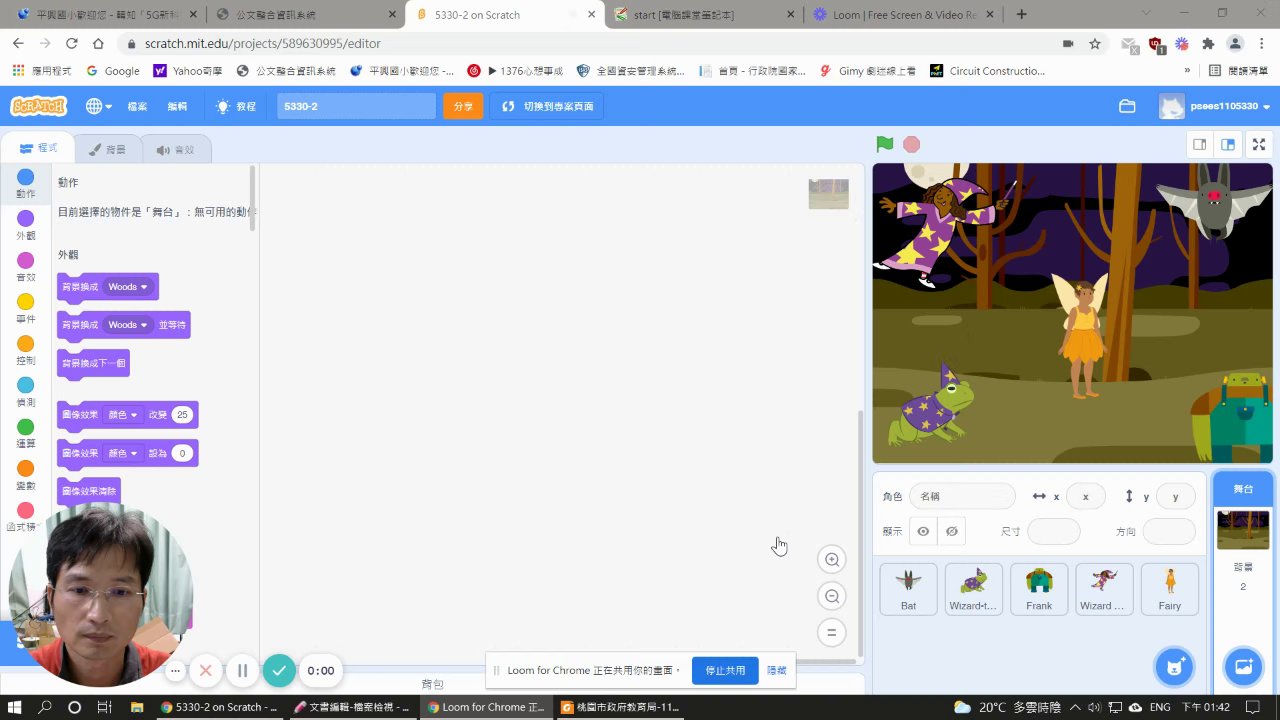1280x720 pixels.
Task: Switch to the 程式 Code tab
Action: click(x=39, y=148)
